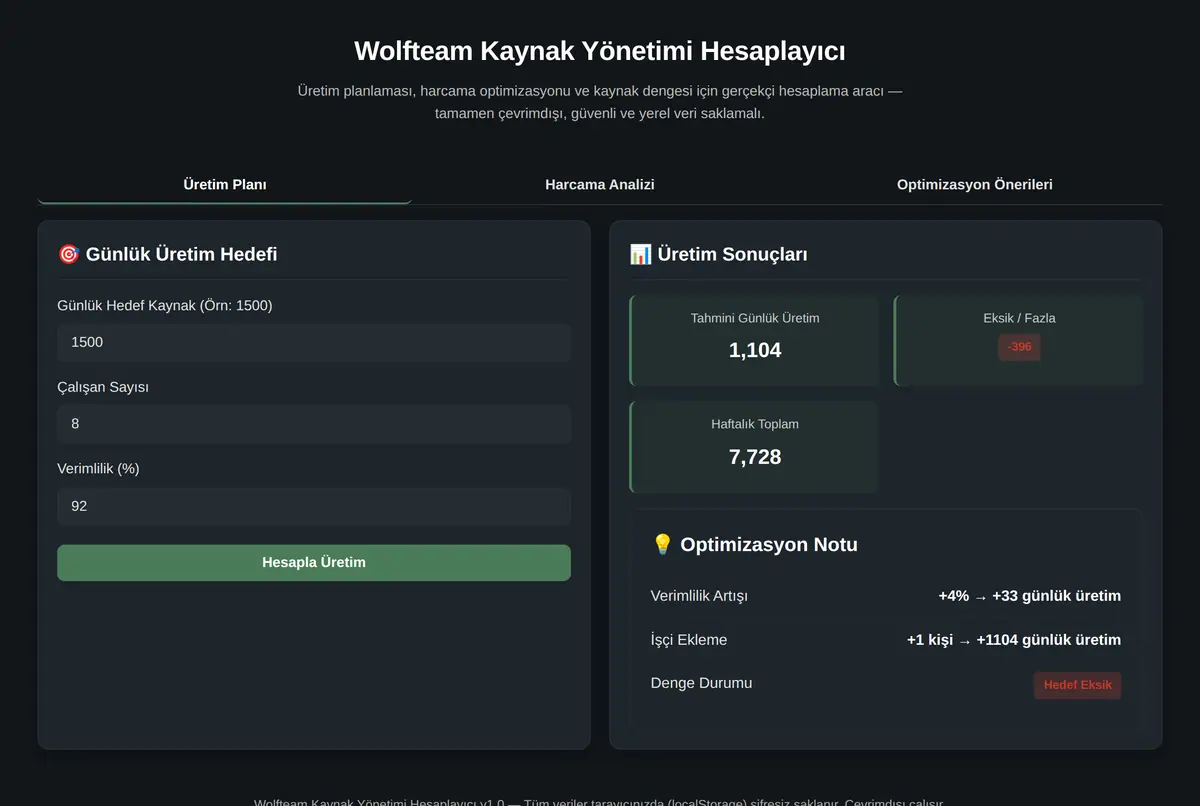1200x806 pixels.
Task: Switch to the Üretim Planı tab
Action: [225, 185]
